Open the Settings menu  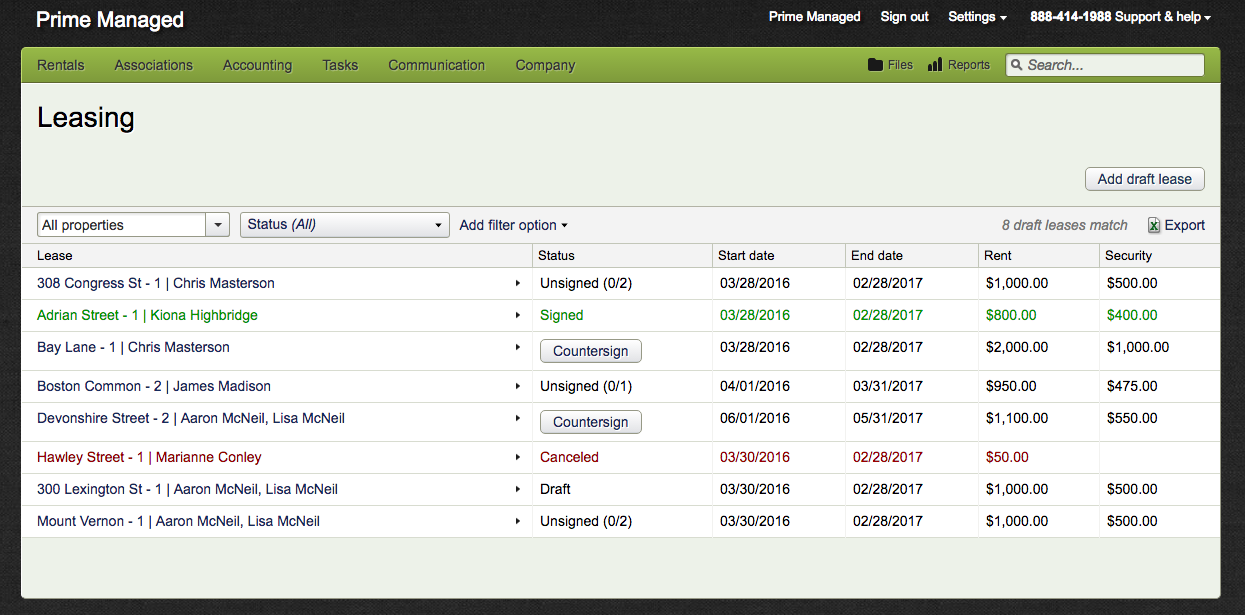(x=977, y=17)
